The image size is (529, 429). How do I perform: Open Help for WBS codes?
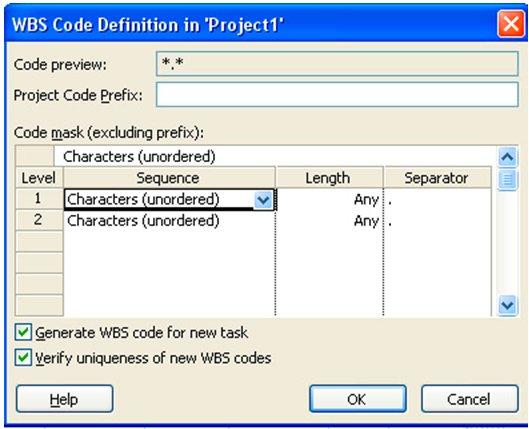click(64, 399)
